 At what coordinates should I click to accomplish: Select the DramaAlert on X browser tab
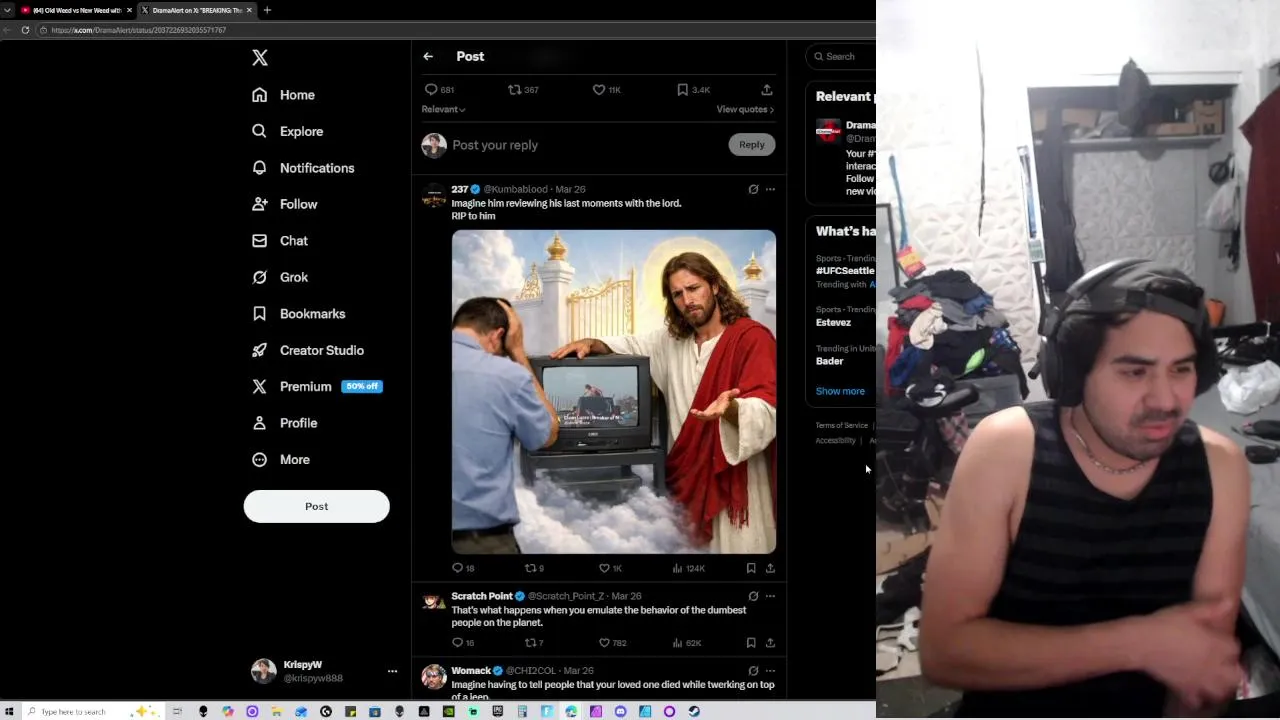point(196,10)
